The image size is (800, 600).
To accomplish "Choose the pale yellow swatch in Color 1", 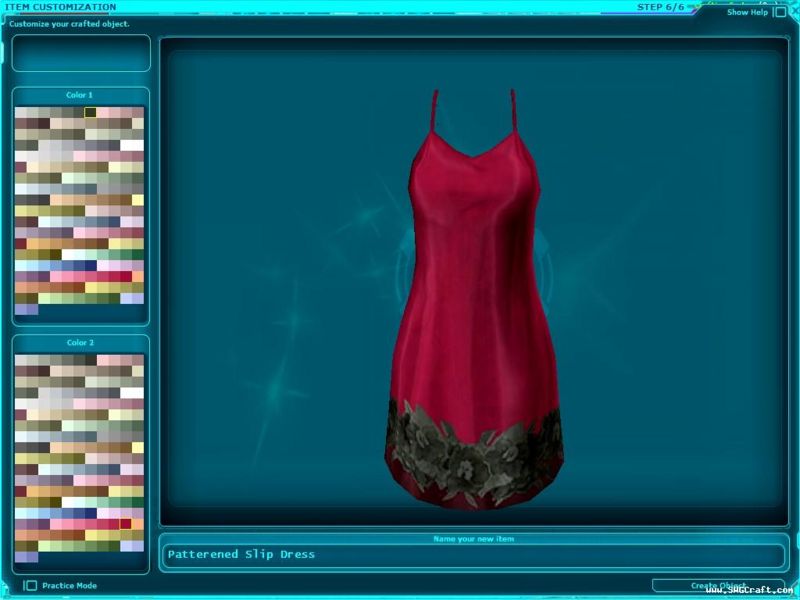I will (137, 200).
